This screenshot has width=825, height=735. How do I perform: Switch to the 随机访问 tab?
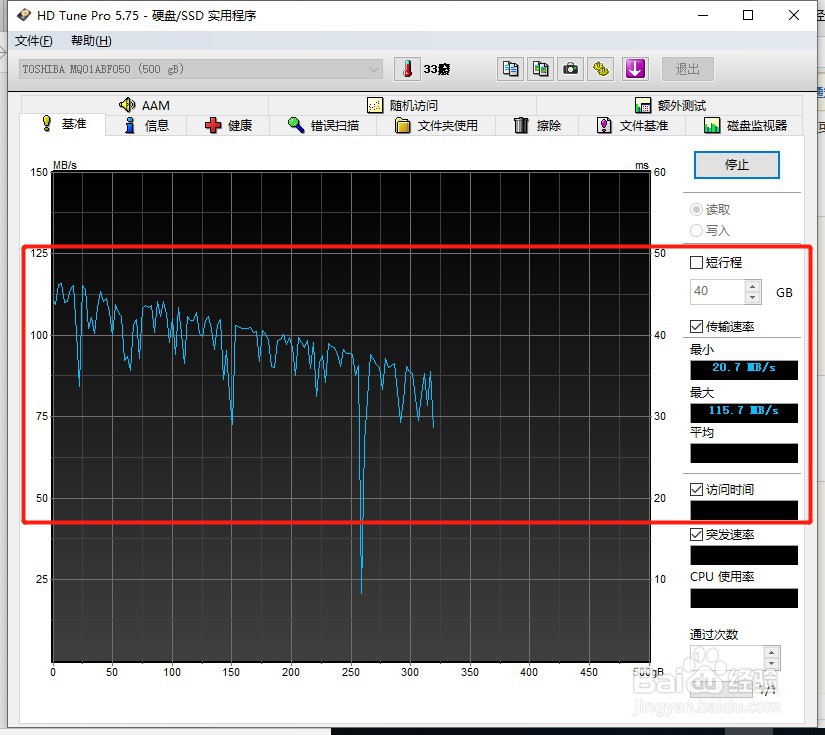(x=403, y=105)
